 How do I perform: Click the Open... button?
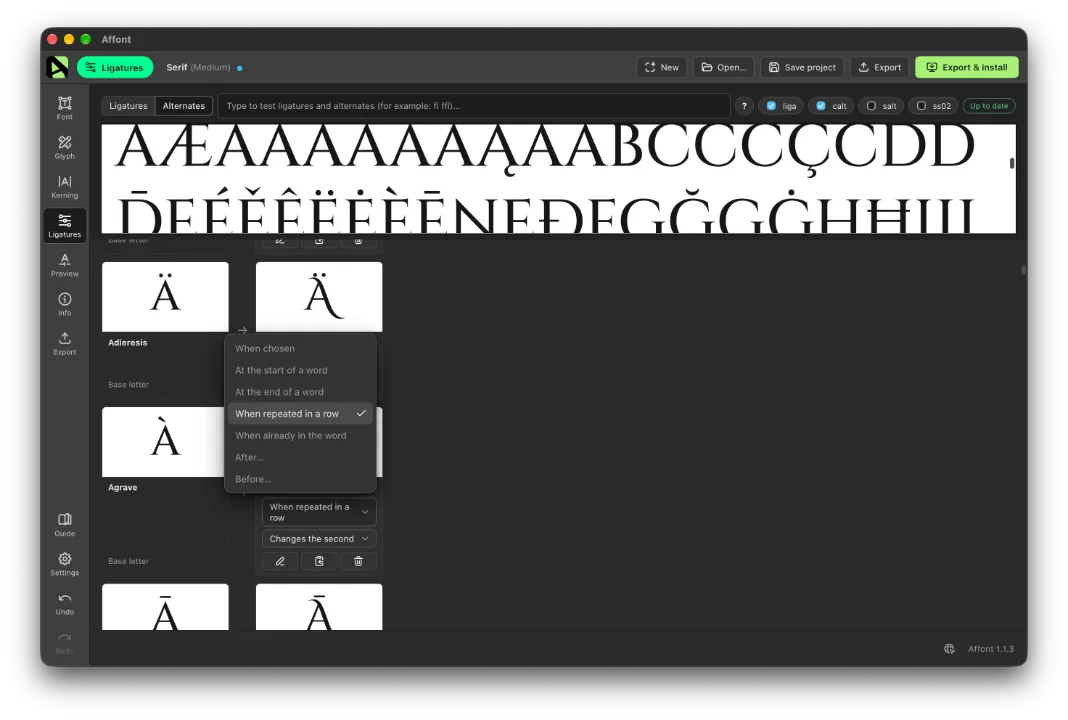(723, 67)
